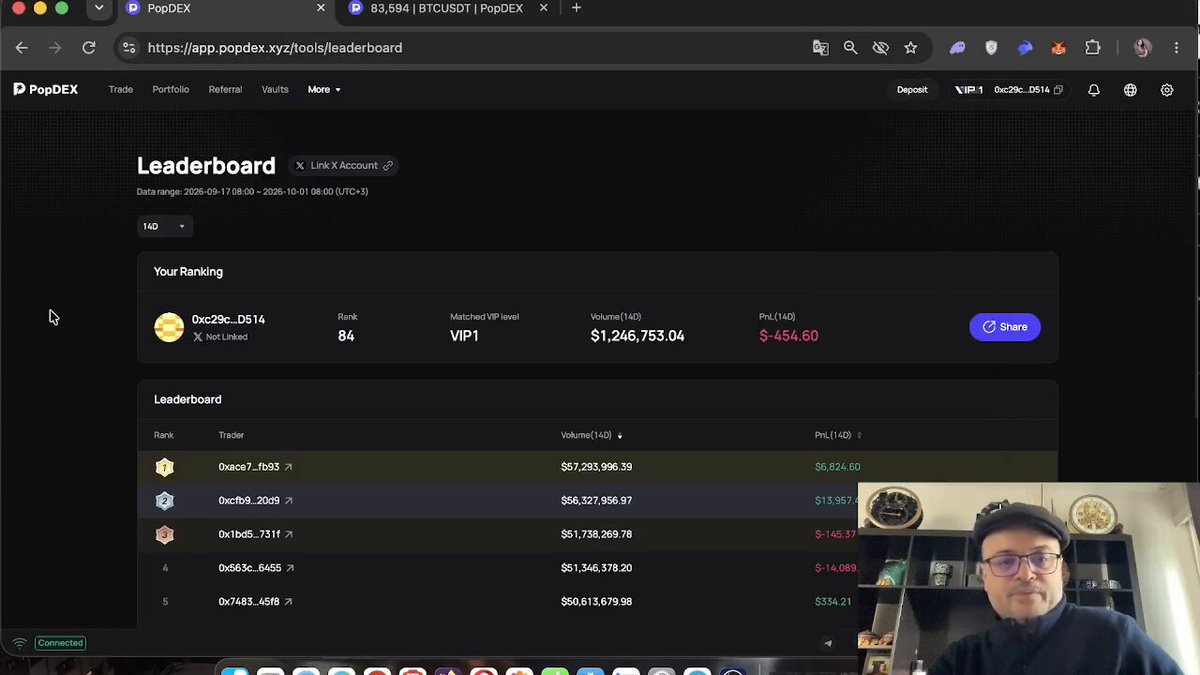Switch to the BTCUSDT browser tab
The image size is (1200, 675).
[448, 9]
